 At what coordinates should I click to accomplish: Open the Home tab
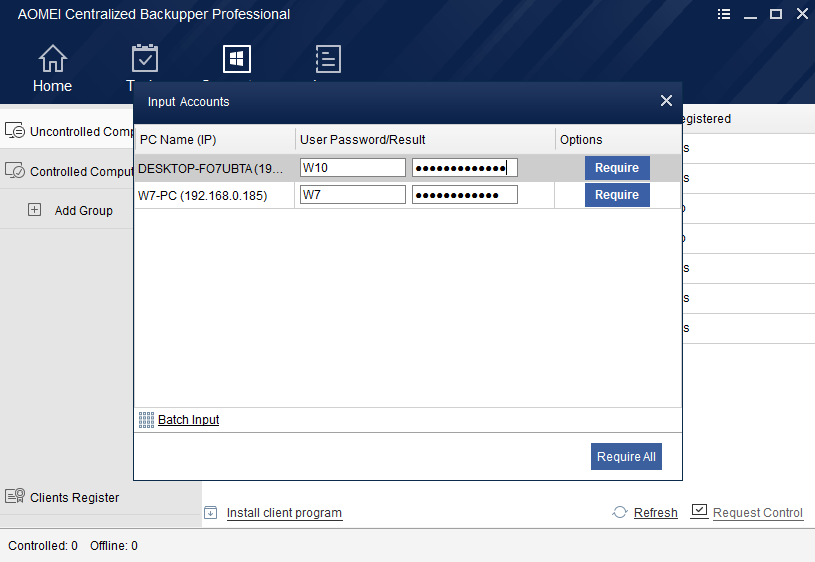click(52, 69)
